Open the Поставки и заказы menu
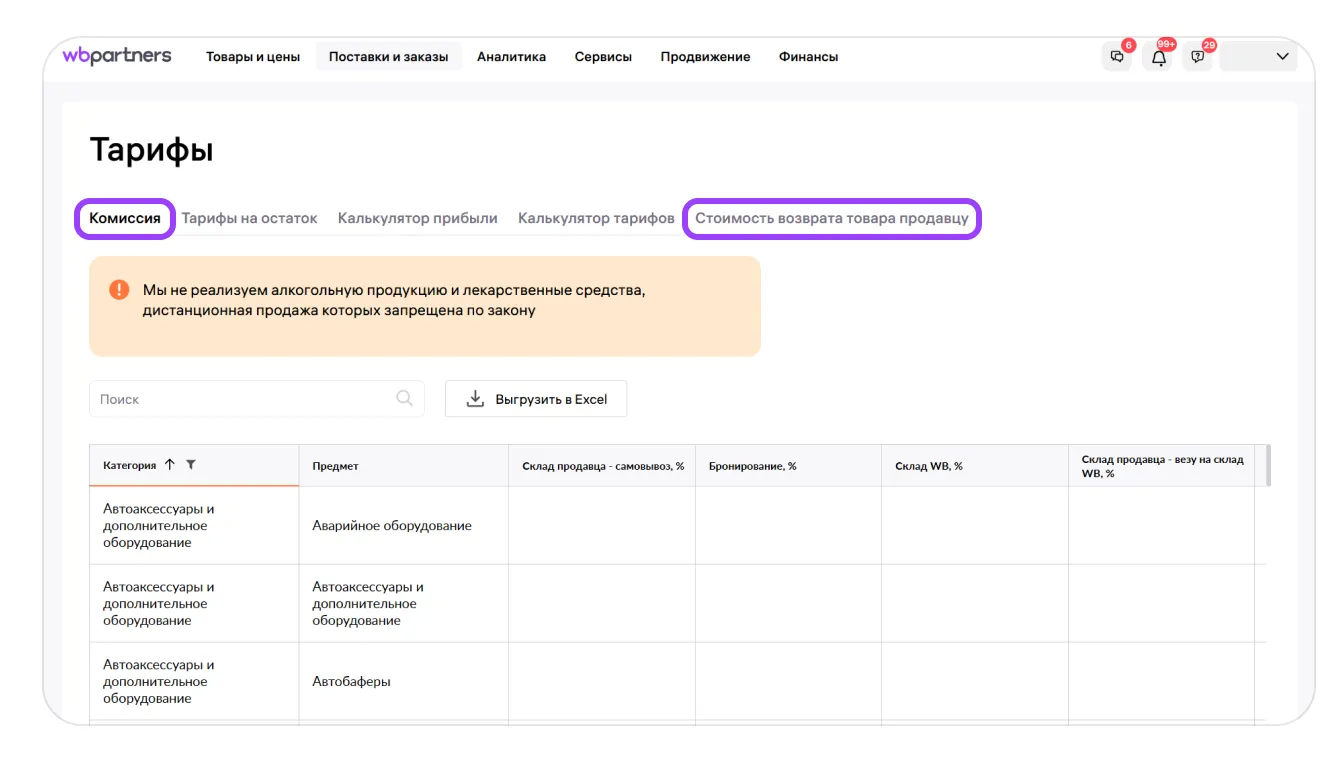The width and height of the screenshot is (1344, 764). tap(388, 57)
